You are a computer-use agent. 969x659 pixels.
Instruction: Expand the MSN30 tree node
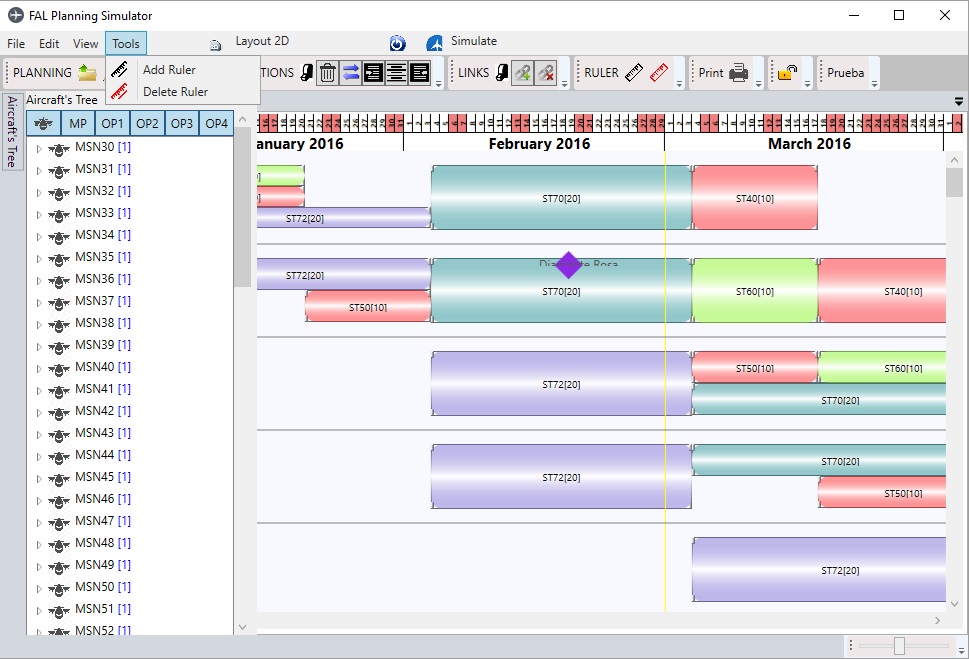[39, 148]
